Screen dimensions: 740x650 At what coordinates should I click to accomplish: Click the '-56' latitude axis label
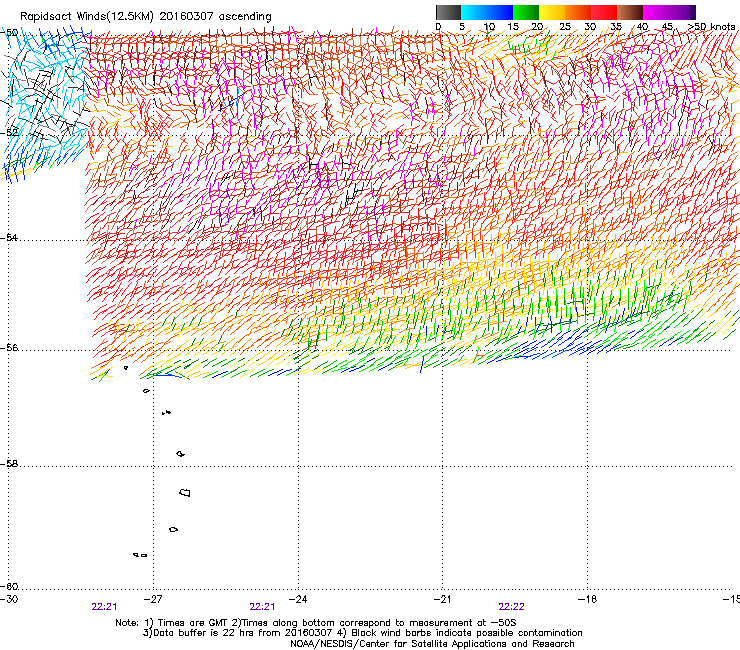10,348
